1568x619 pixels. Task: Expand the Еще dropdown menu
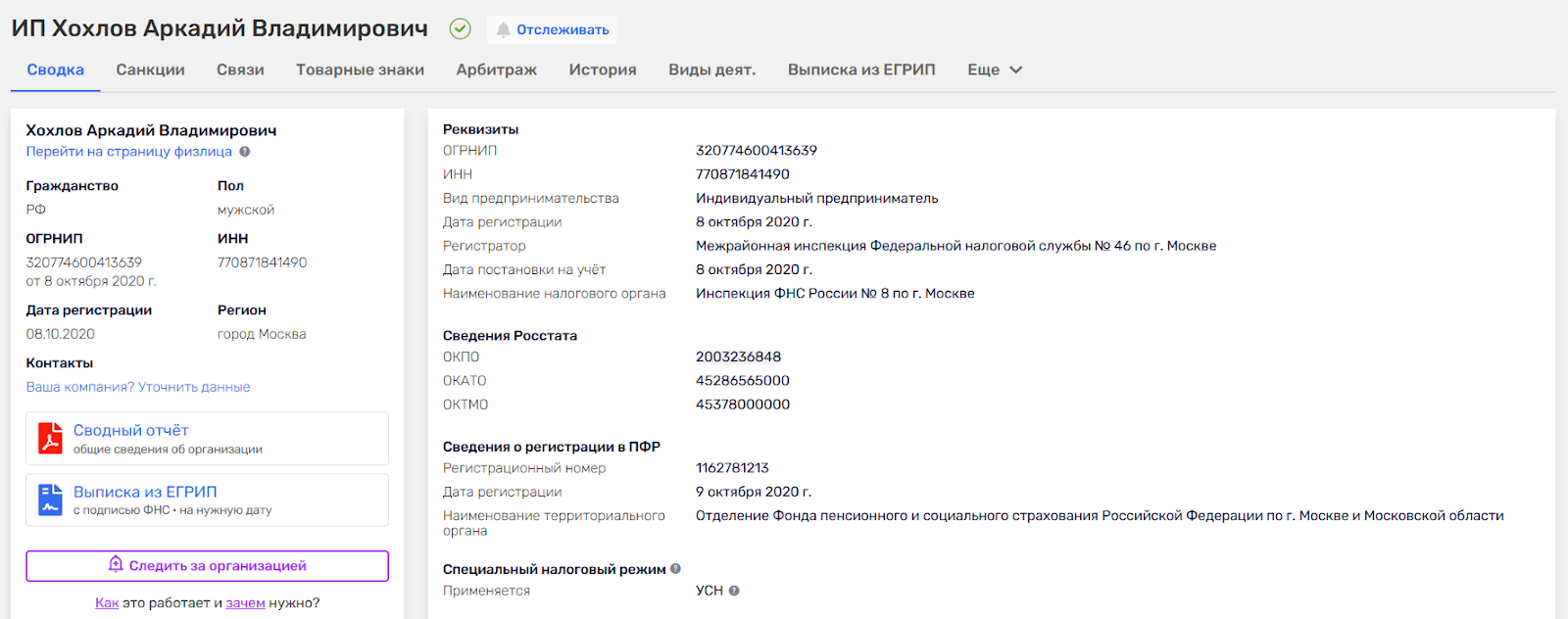tap(995, 70)
